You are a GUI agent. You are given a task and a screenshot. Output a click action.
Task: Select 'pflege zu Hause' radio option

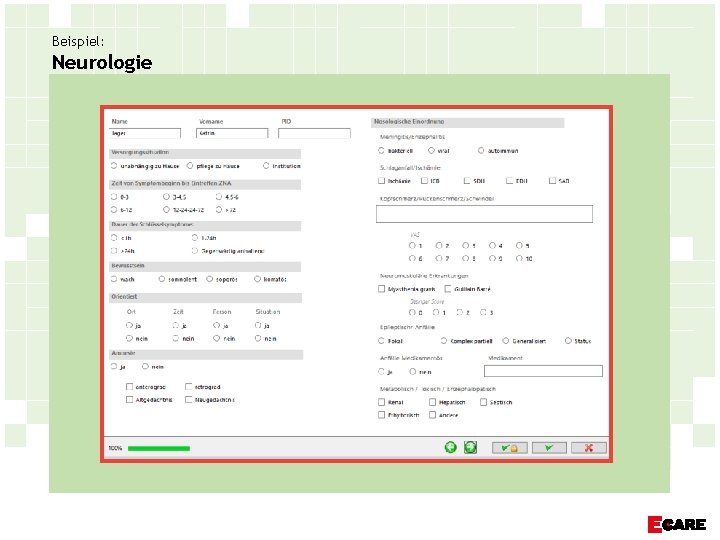click(190, 166)
